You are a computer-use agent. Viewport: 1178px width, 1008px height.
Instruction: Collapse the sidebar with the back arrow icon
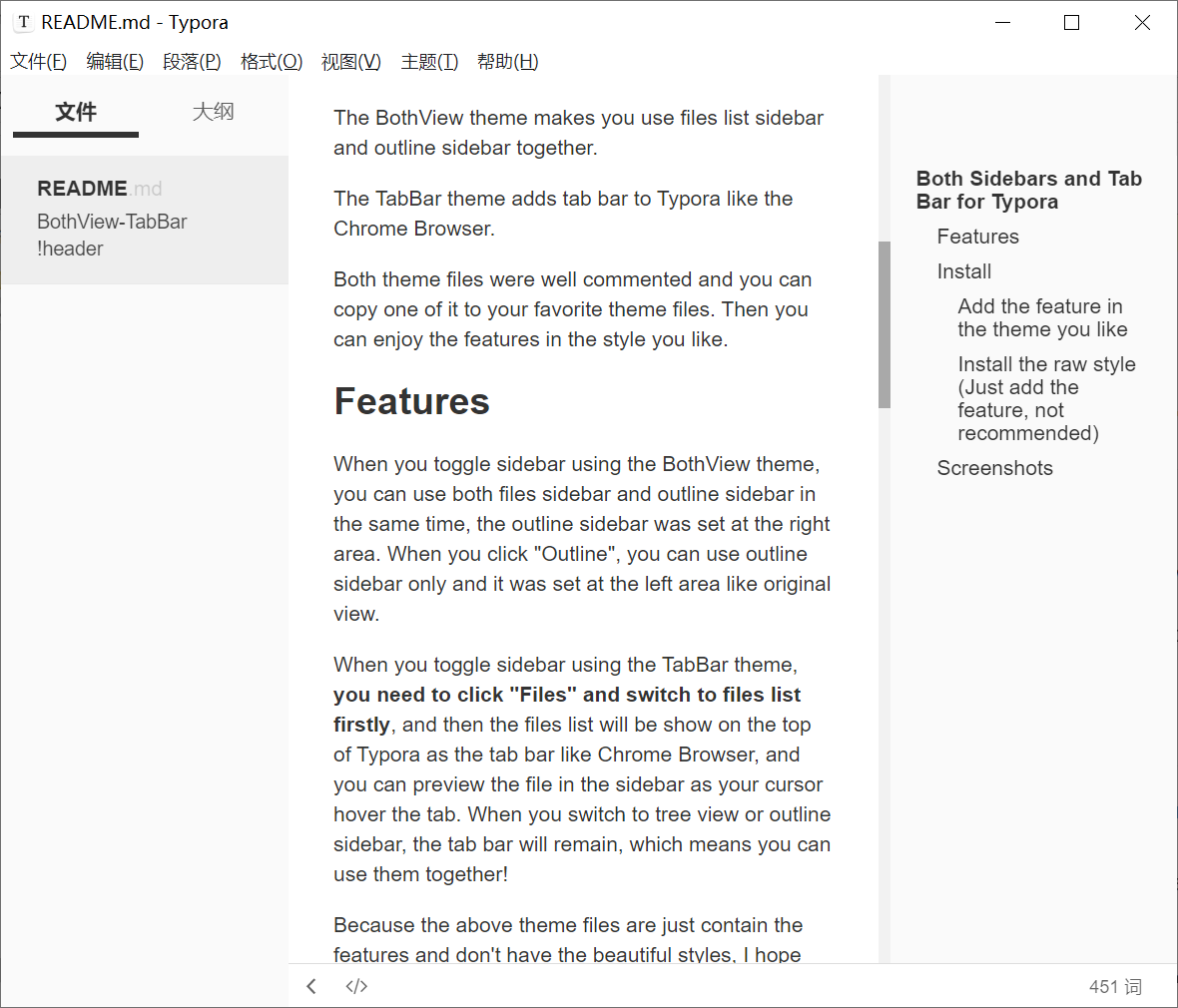(311, 986)
